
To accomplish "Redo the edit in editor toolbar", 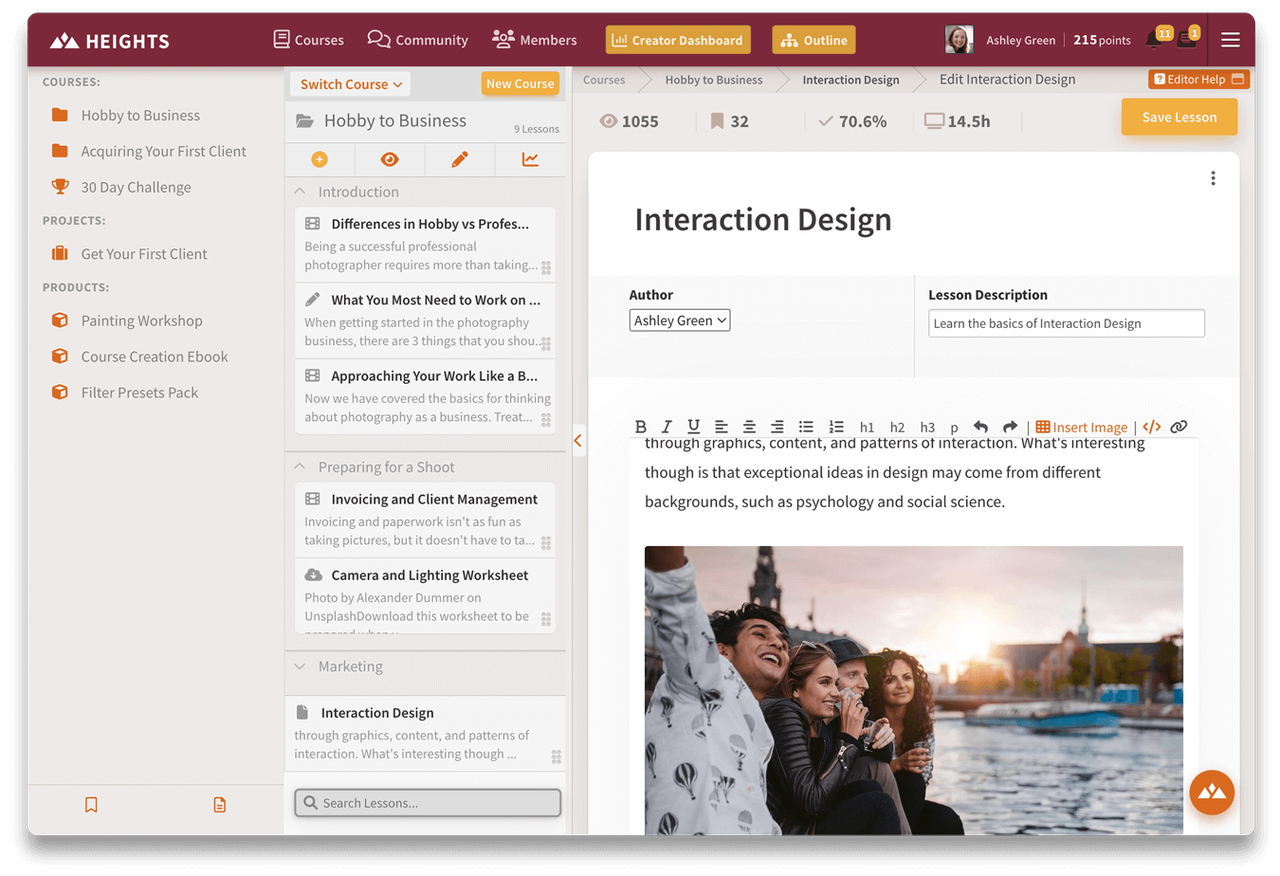I will (x=1010, y=427).
